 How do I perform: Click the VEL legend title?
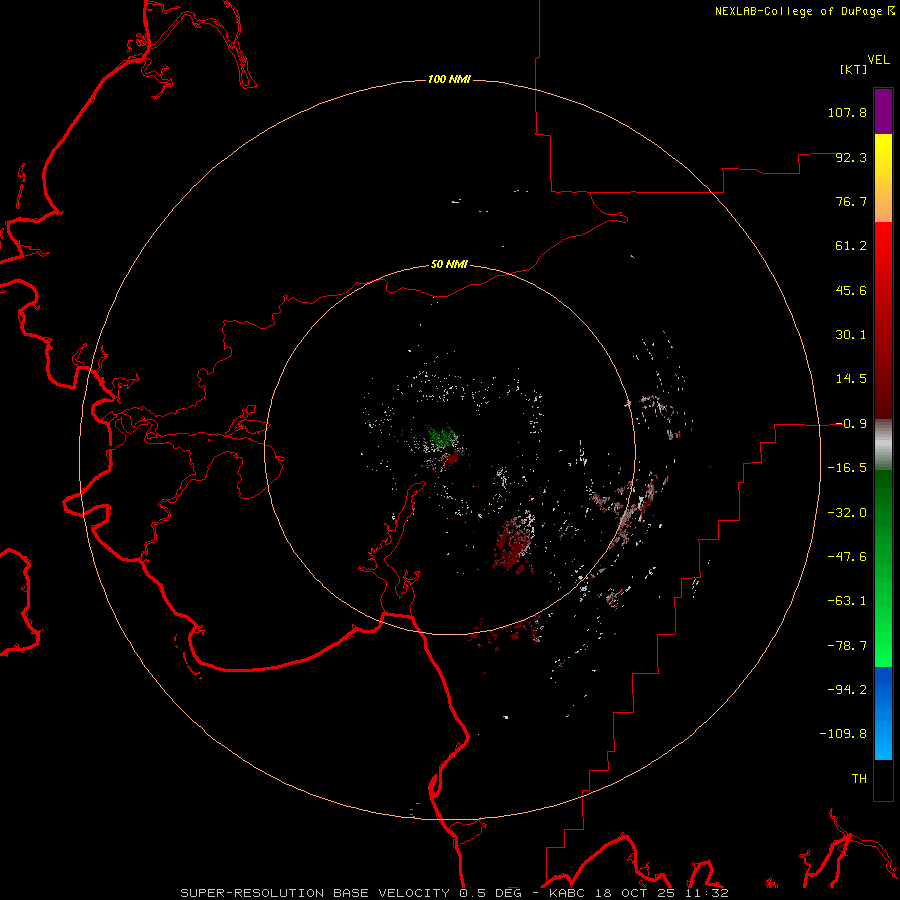point(878,59)
